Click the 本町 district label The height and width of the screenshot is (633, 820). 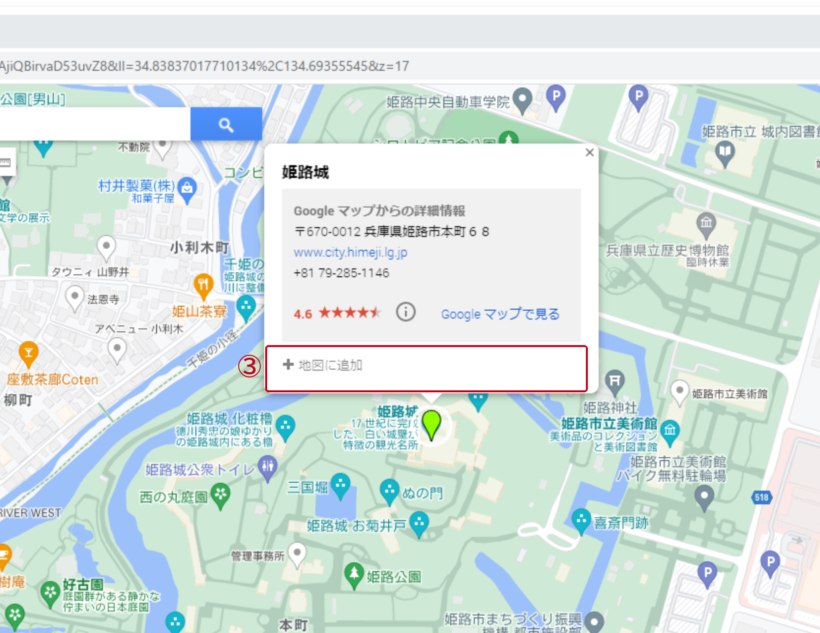(x=293, y=625)
